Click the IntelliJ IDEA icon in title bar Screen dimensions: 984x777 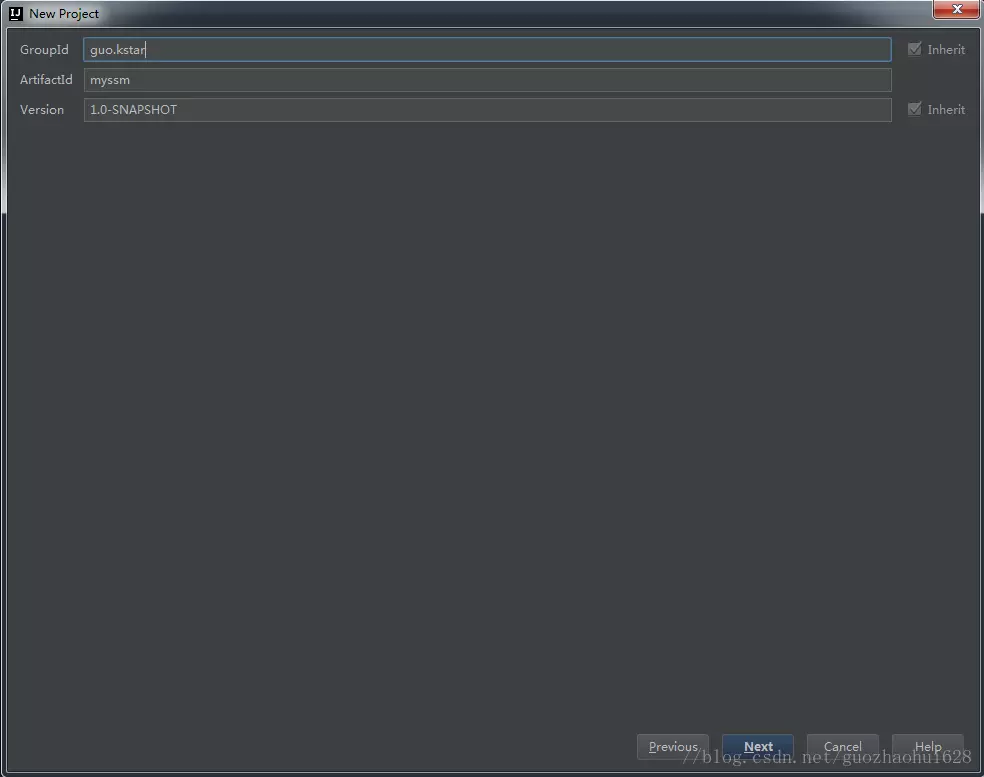click(x=16, y=13)
